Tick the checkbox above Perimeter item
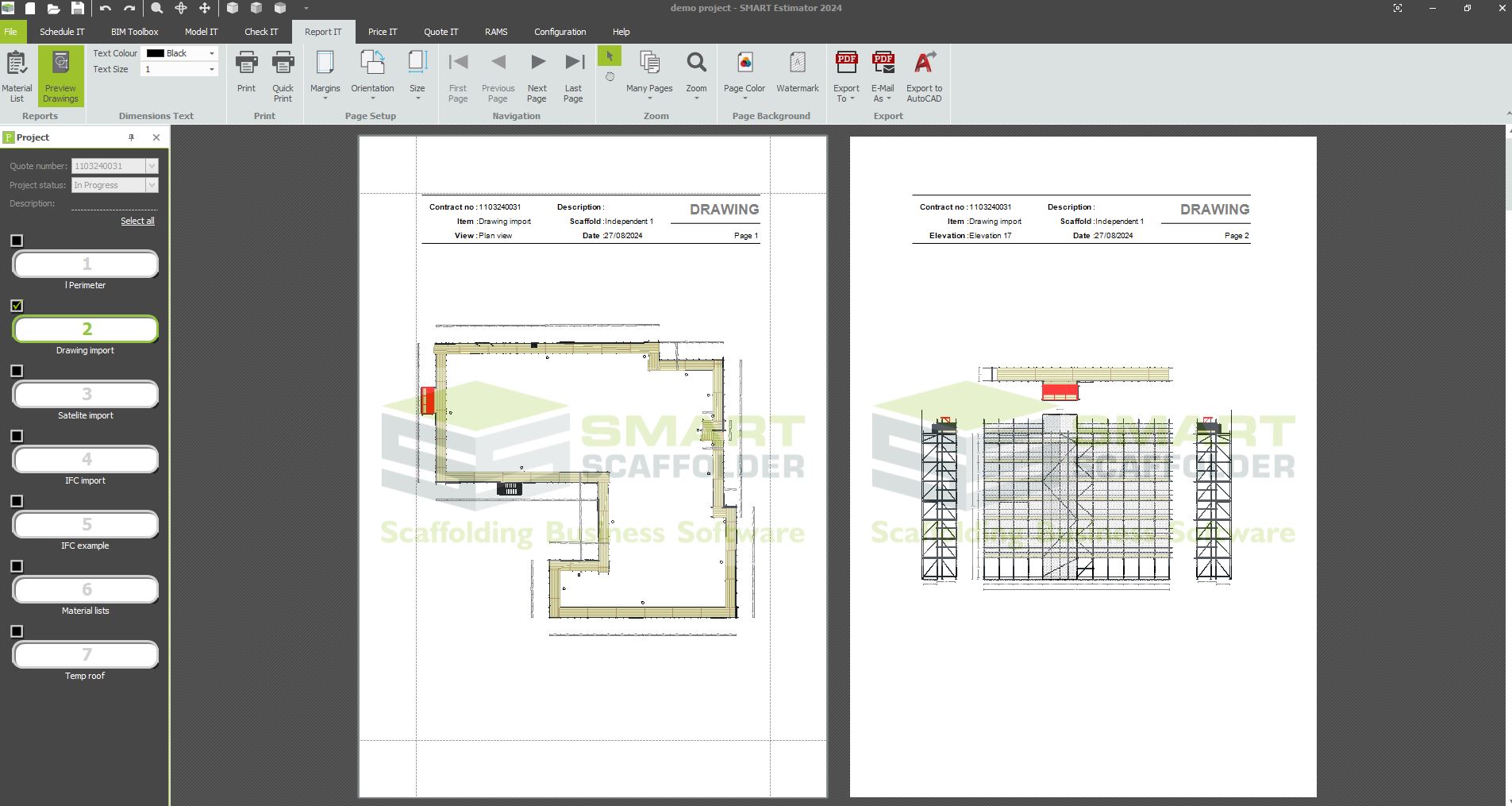Image resolution: width=1512 pixels, height=806 pixels. coord(17,241)
